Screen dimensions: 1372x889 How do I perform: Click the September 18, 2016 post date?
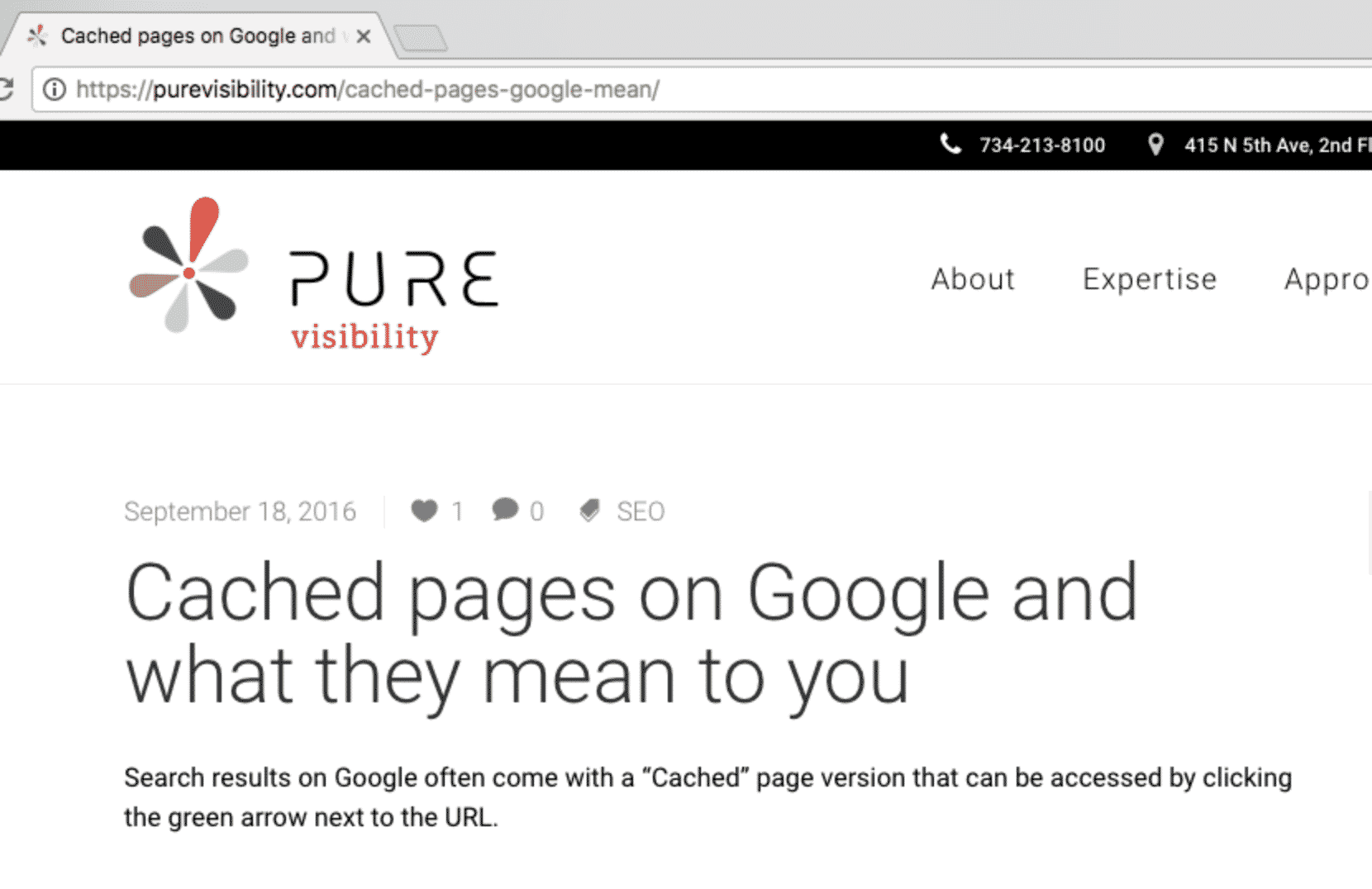click(240, 511)
